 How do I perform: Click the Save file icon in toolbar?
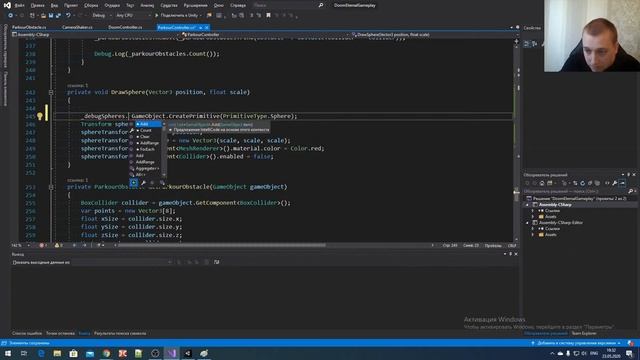pos(51,16)
